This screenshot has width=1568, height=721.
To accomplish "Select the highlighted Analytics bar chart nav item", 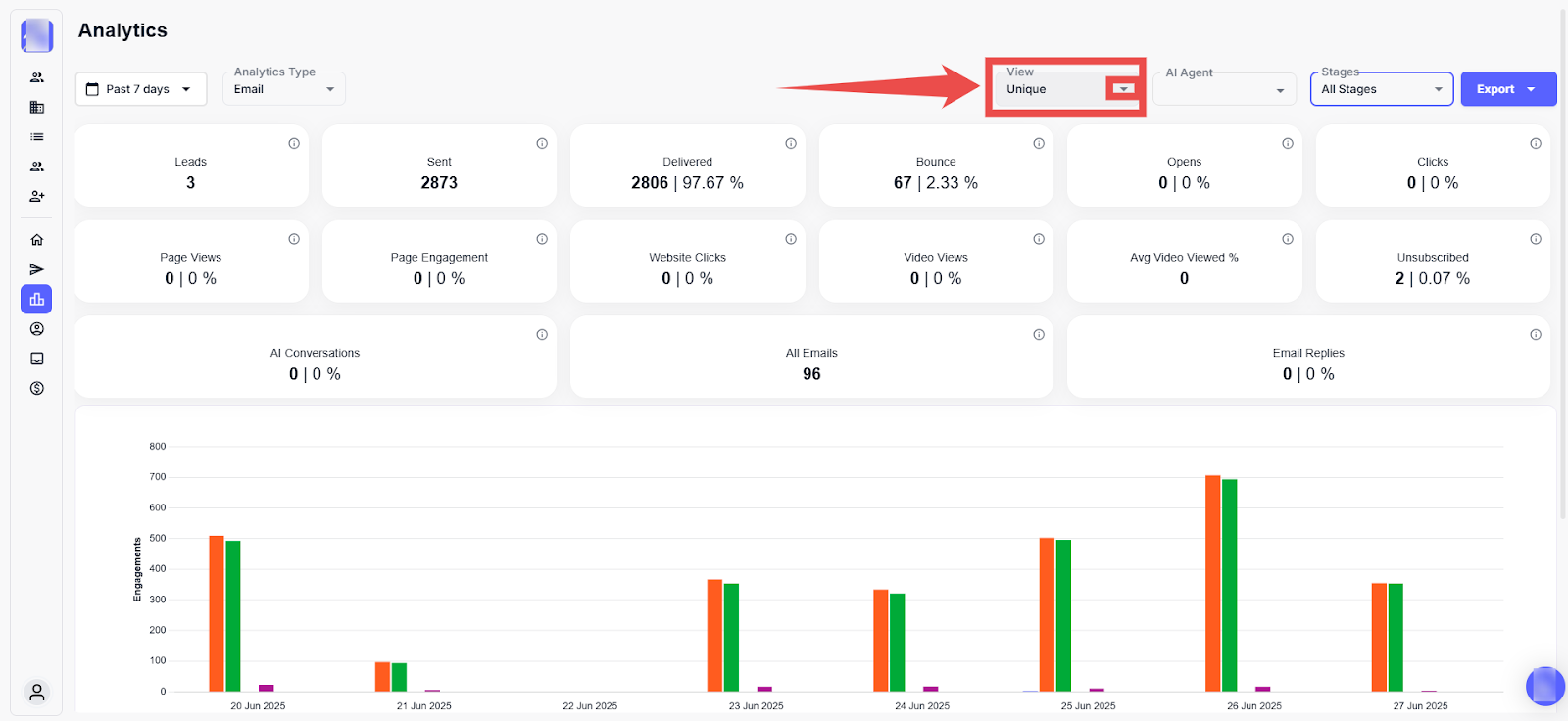I will pyautogui.click(x=37, y=300).
